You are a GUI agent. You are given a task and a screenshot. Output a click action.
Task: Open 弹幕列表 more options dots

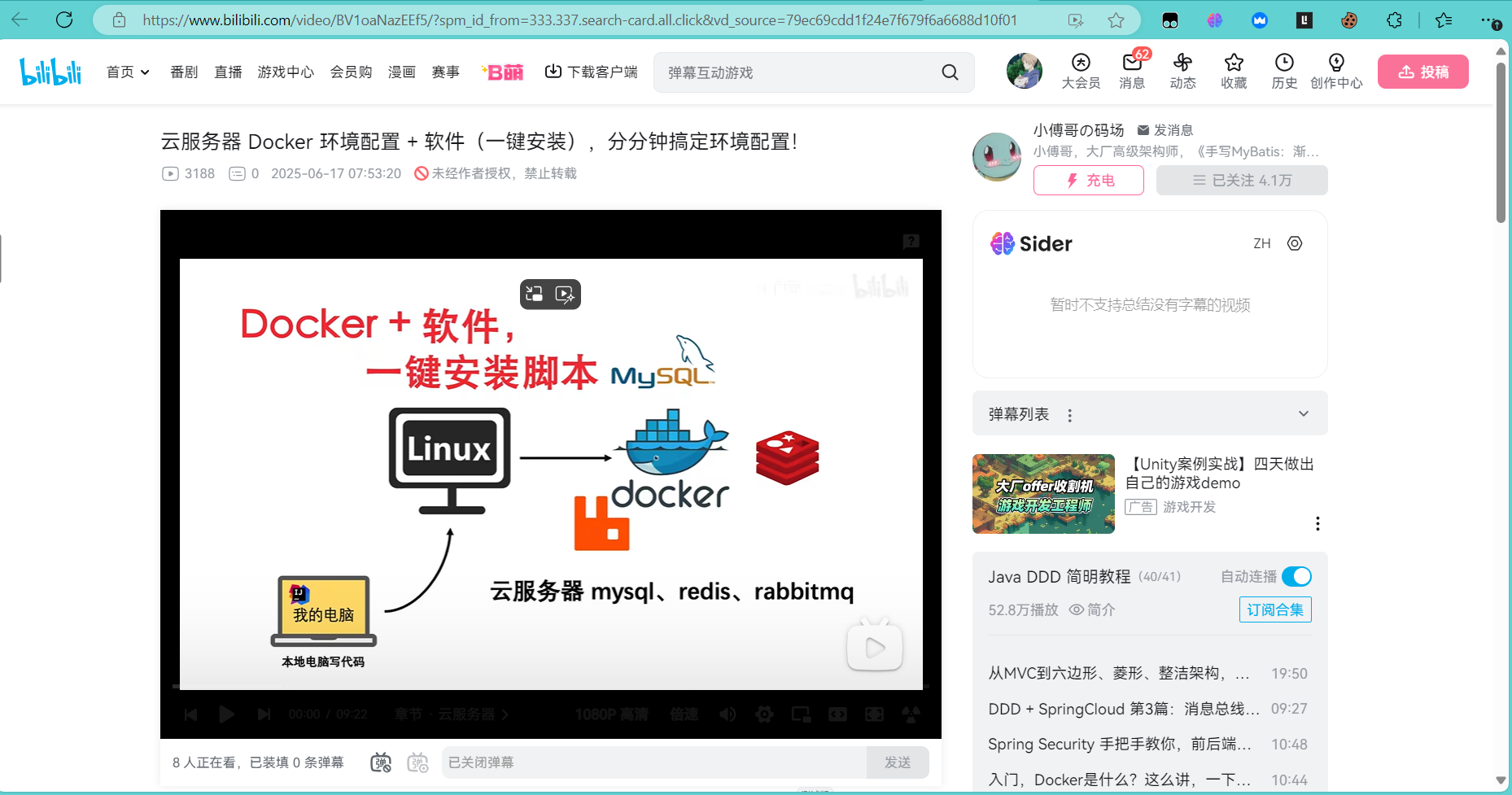pos(1069,415)
